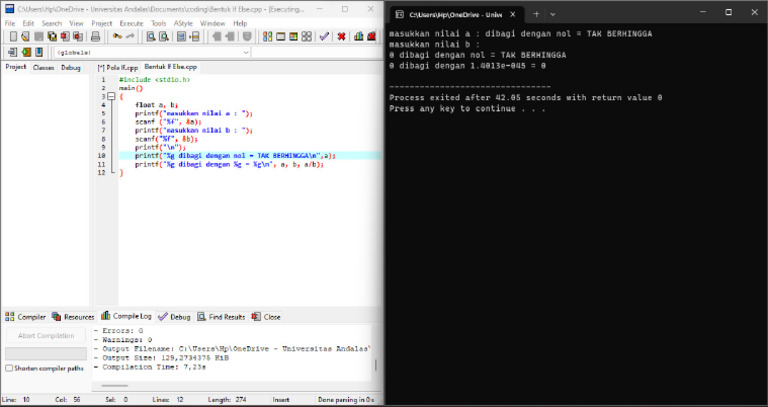Click the Undo arrow toolbar icon
This screenshot has height=407, width=768.
(117, 36)
